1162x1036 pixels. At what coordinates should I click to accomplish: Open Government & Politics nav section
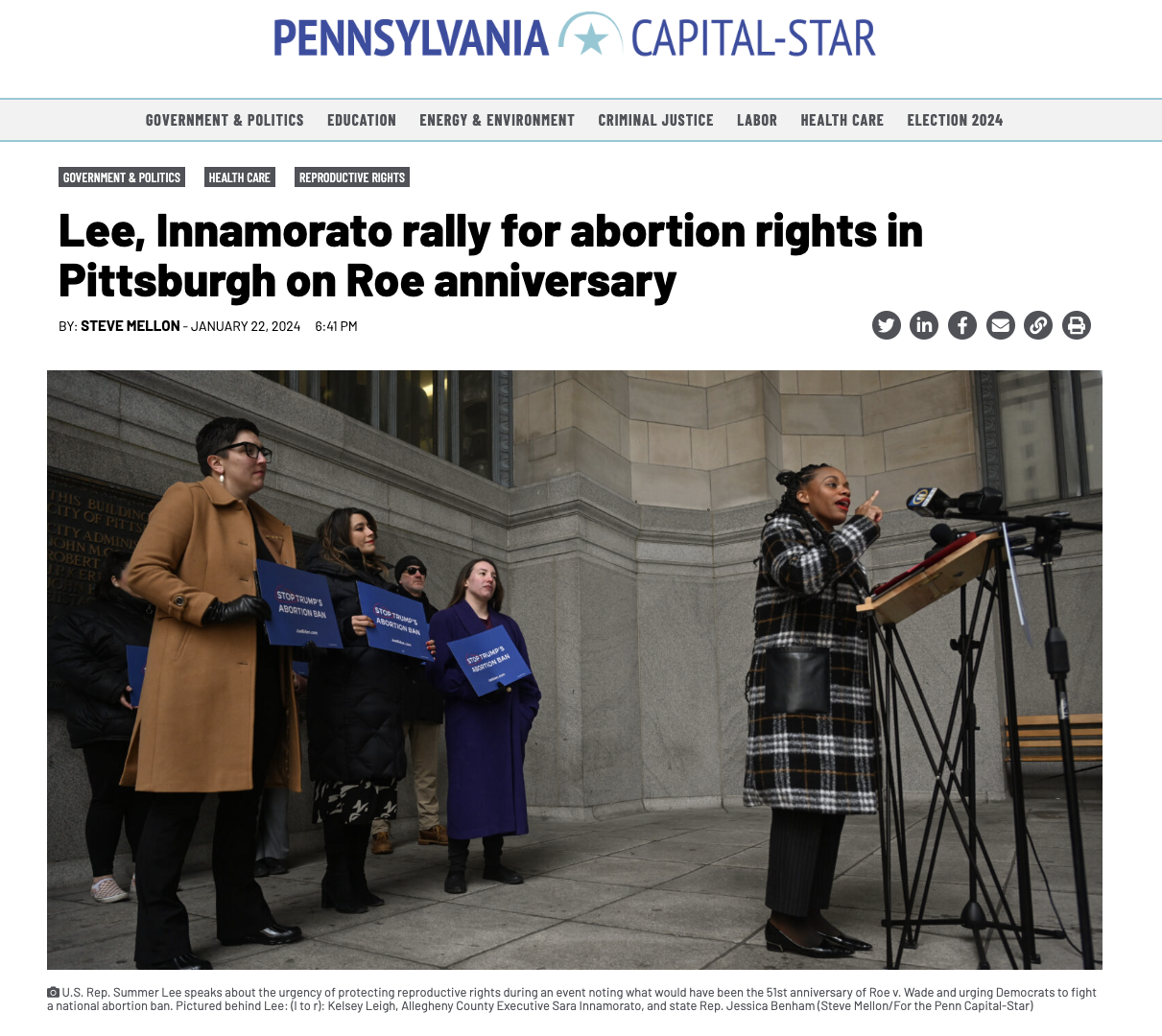(x=225, y=120)
